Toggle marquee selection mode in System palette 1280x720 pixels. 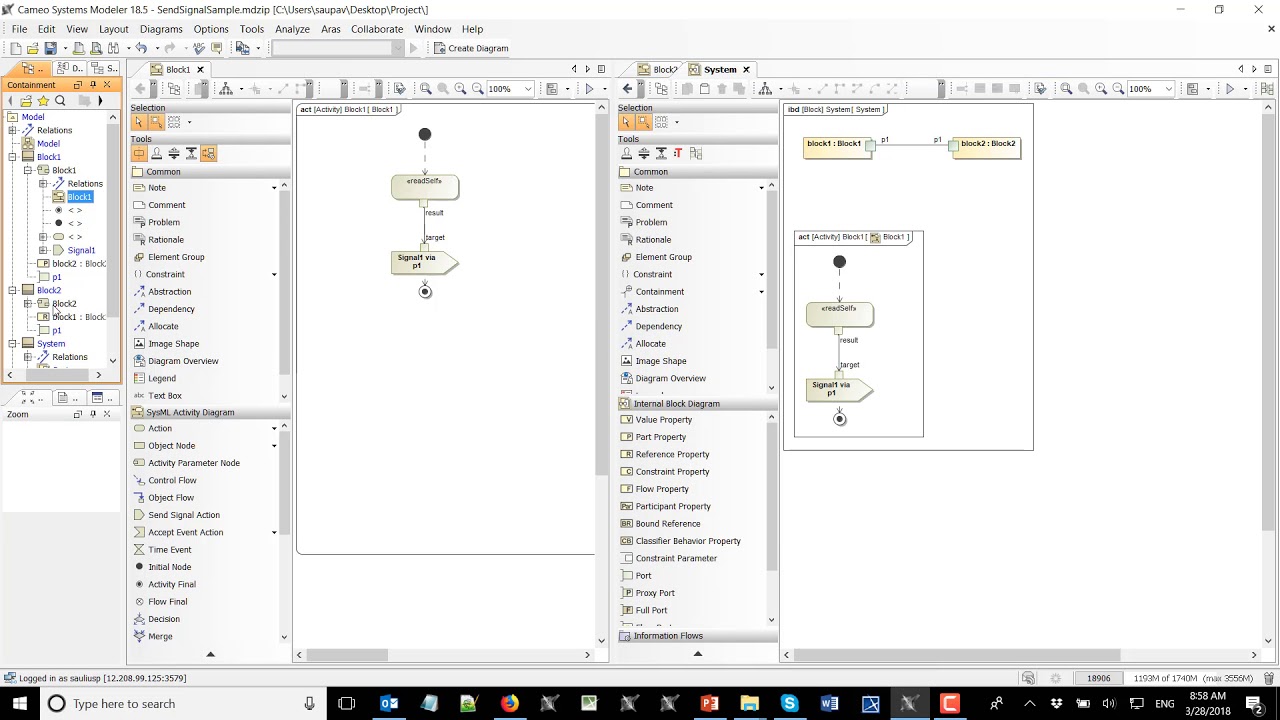point(644,122)
